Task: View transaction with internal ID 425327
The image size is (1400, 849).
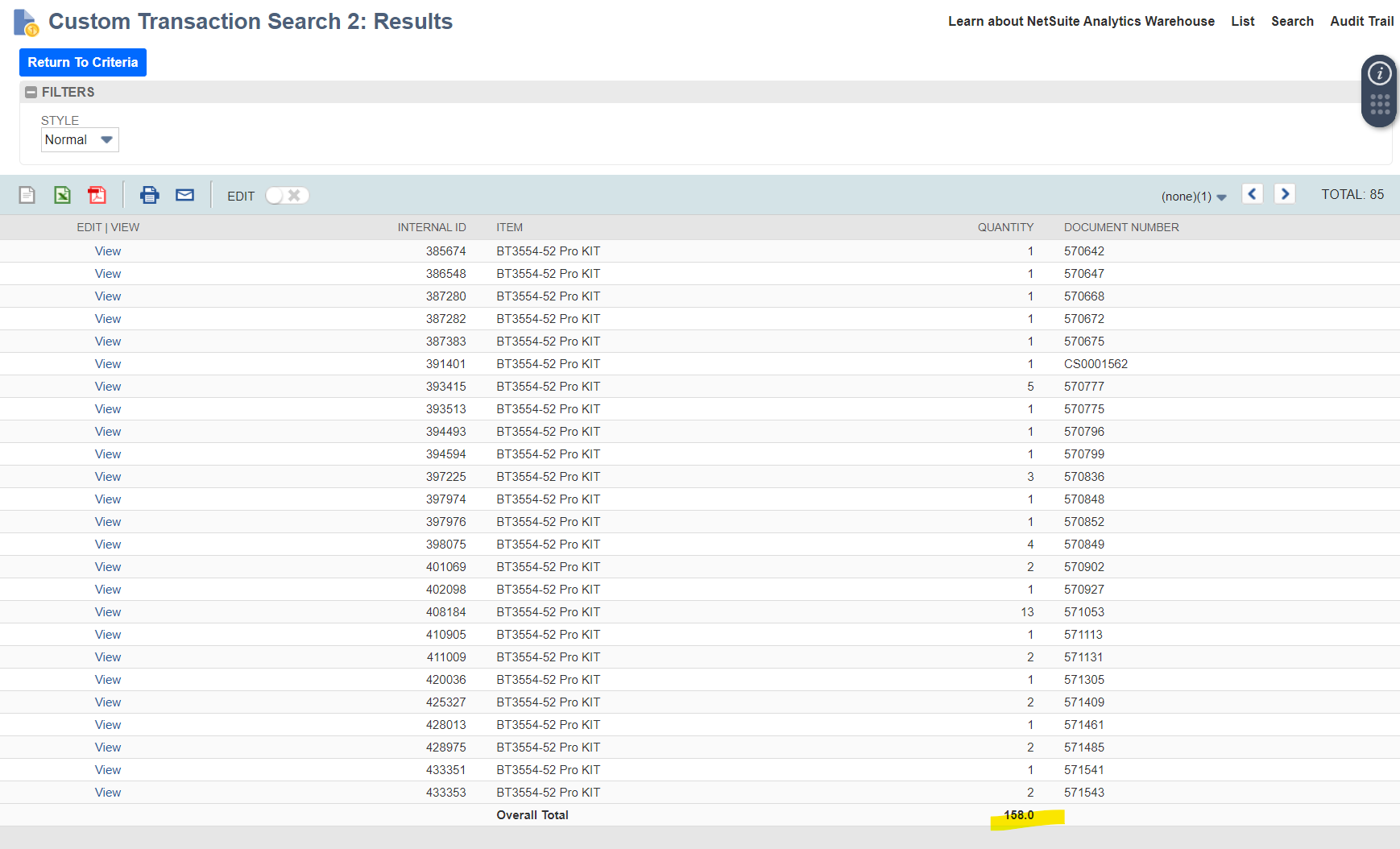Action: click(x=108, y=702)
